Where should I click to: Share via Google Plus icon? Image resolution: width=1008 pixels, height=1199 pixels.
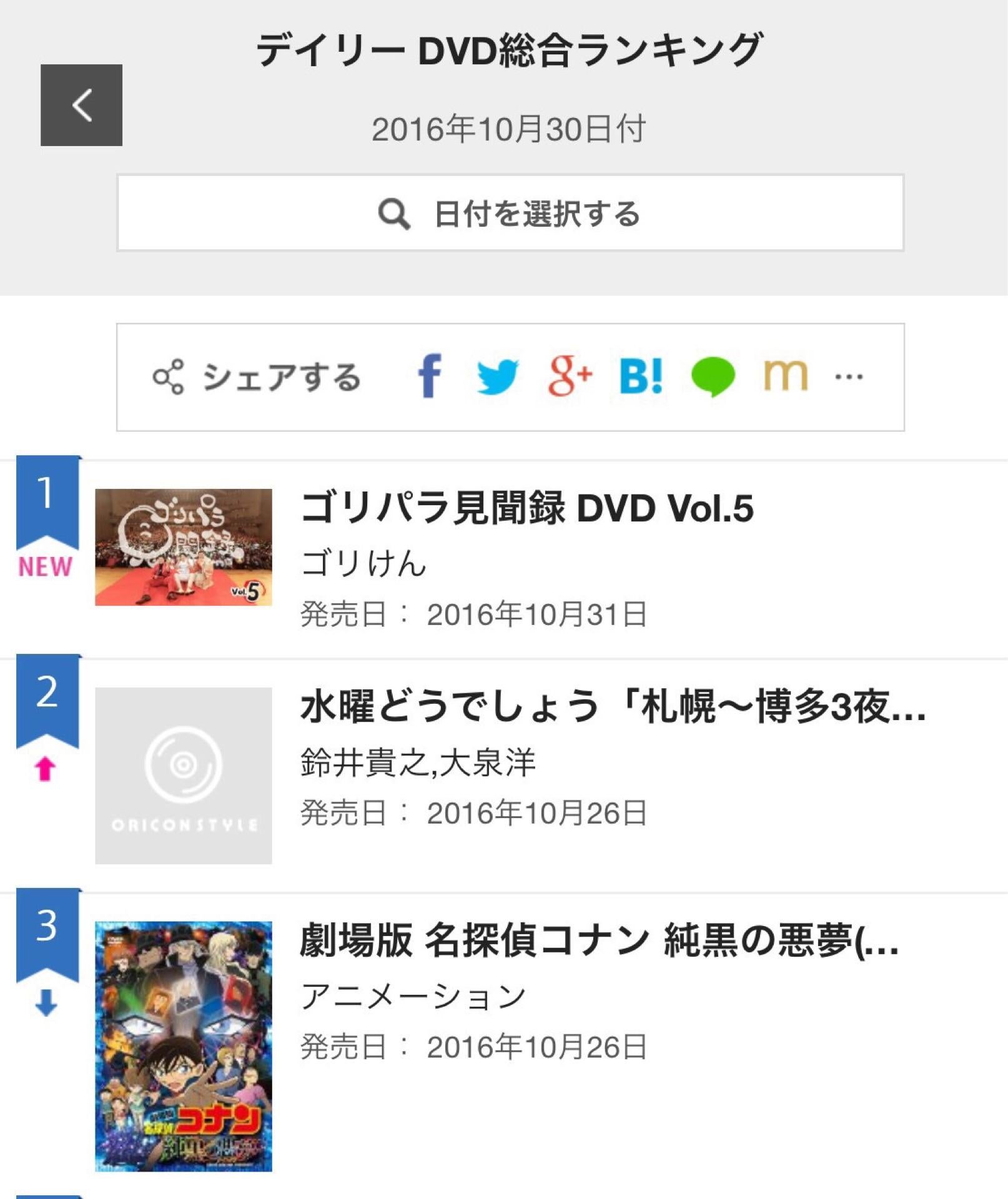[x=570, y=376]
